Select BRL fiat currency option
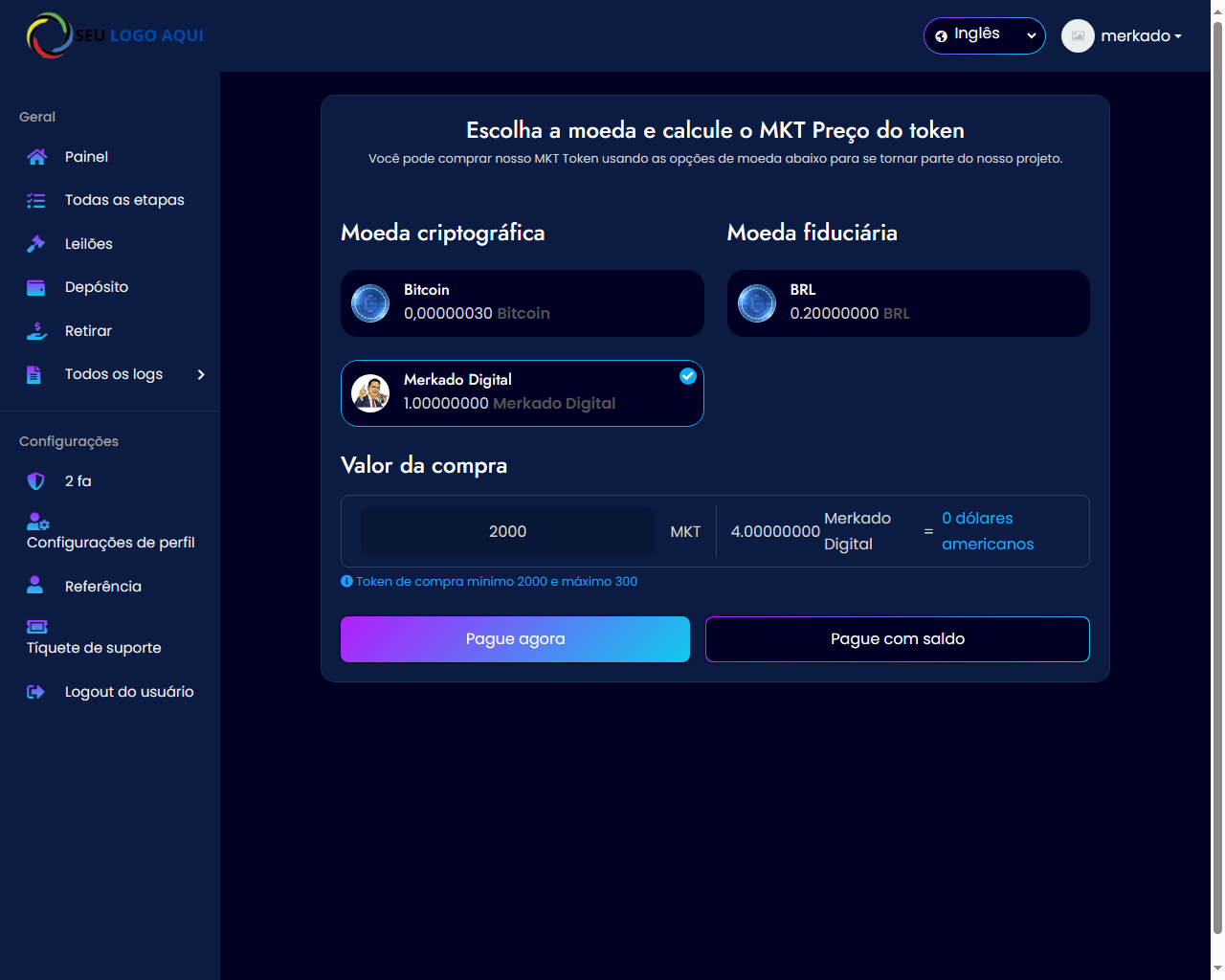The height and width of the screenshot is (980, 1225). click(907, 303)
